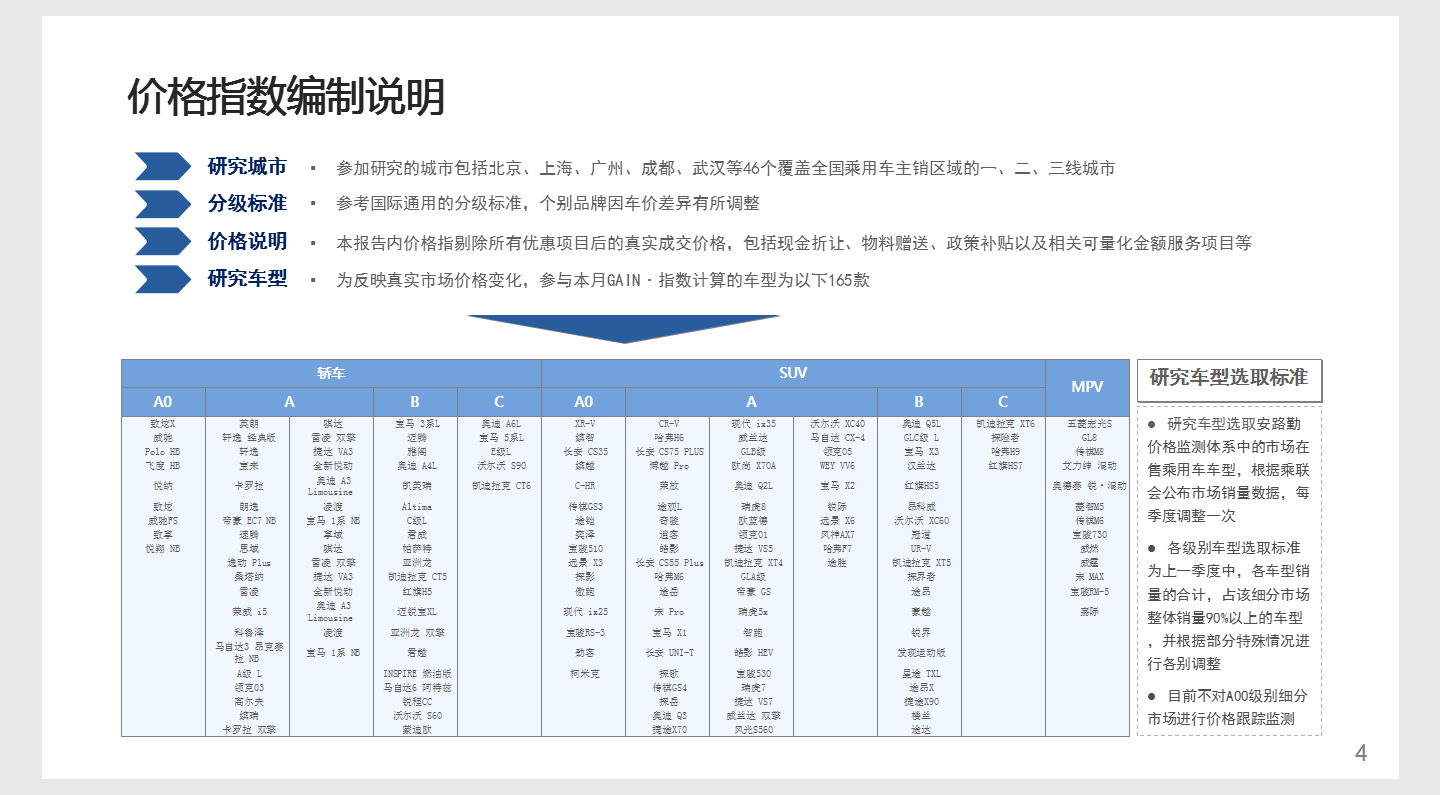
Task: Click the MPV column header
Action: 1088,386
